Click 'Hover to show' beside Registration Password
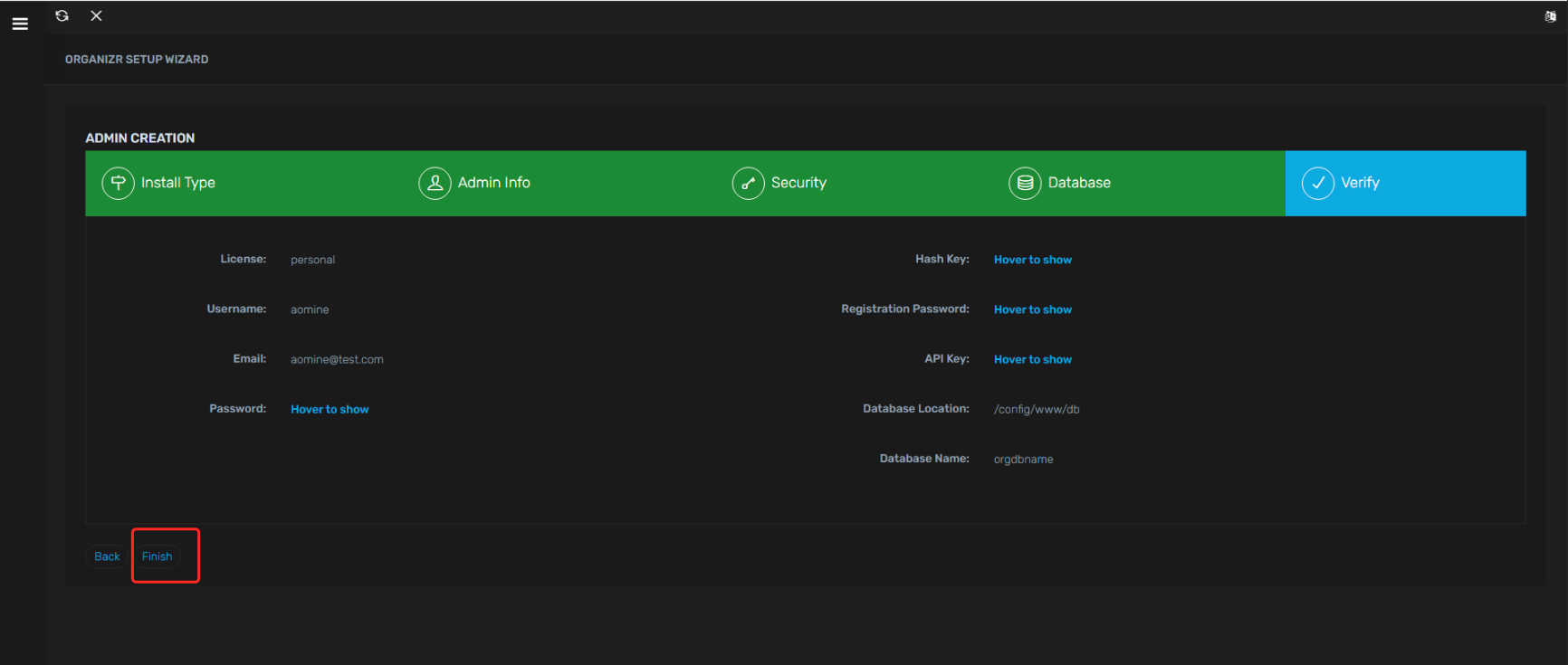Image resolution: width=1568 pixels, height=665 pixels. tap(1033, 309)
